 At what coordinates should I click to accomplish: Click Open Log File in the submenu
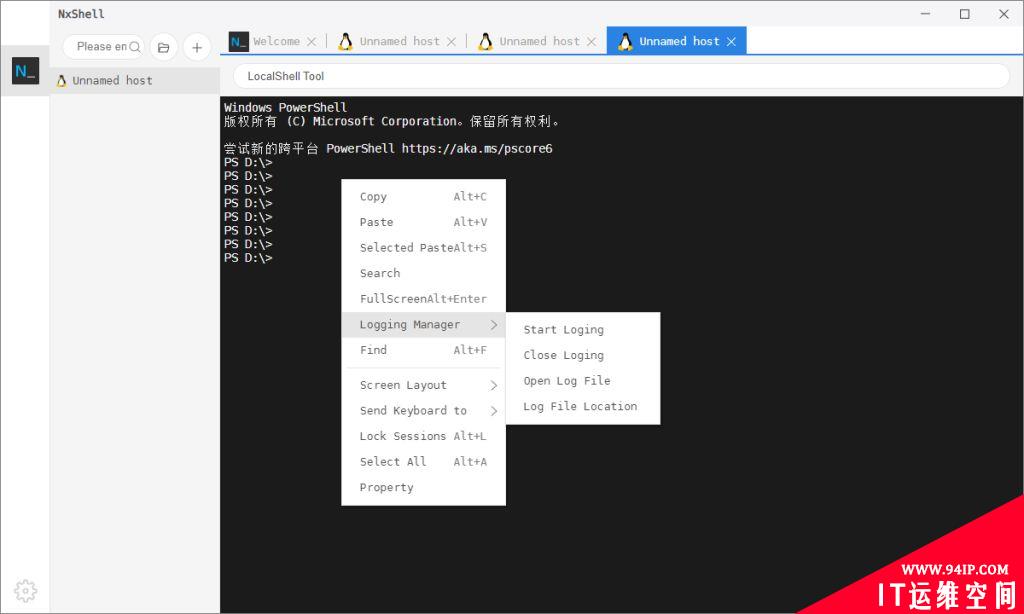click(583, 381)
